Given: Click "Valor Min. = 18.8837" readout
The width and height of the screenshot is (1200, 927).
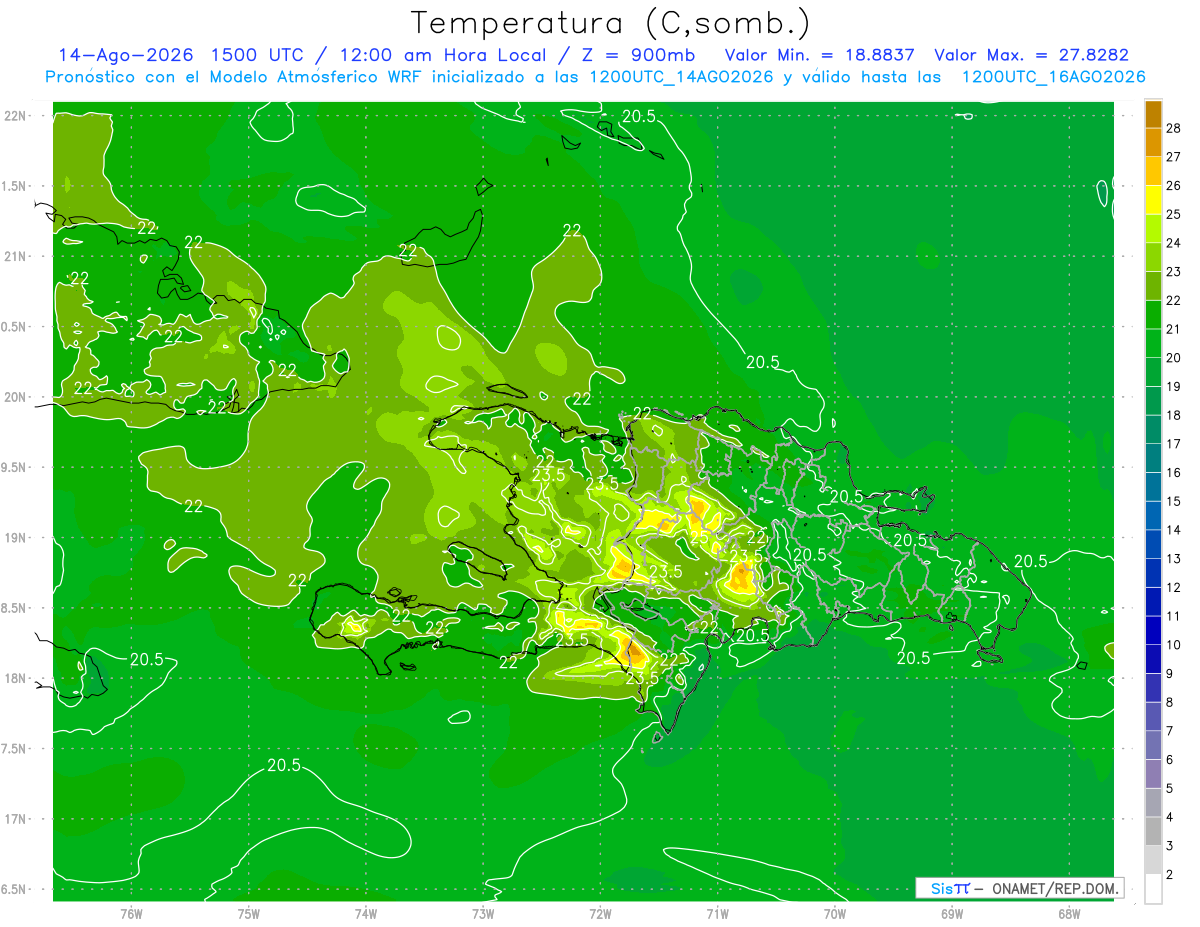Looking at the screenshot, I should [x=820, y=55].
